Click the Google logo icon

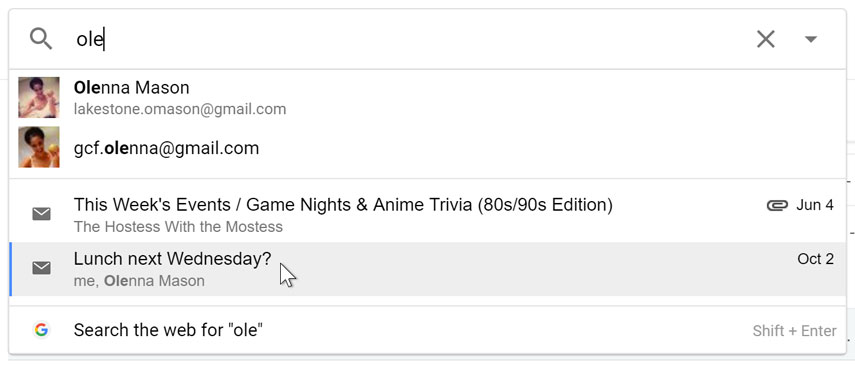tap(41, 329)
